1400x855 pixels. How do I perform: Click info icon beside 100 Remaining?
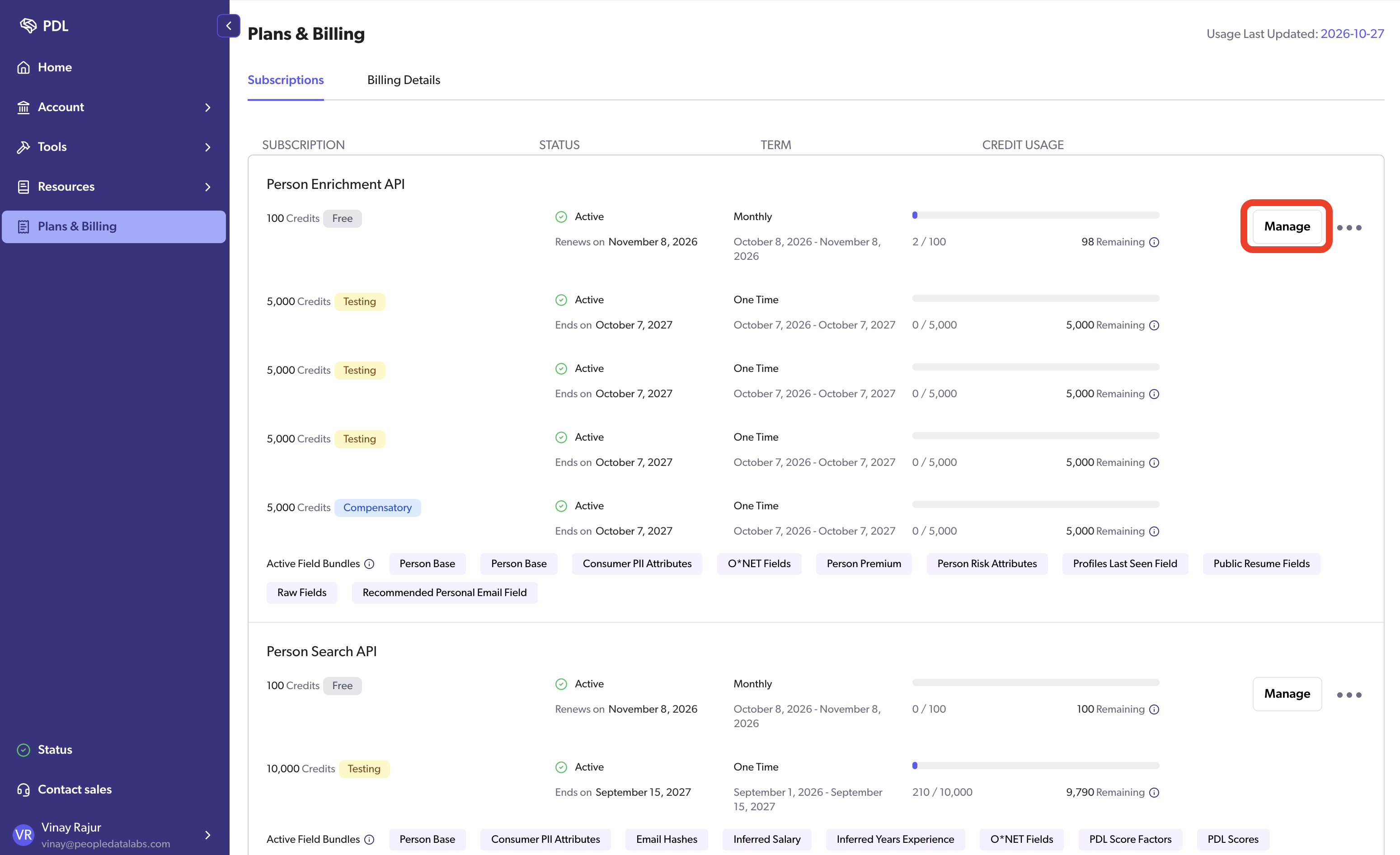coord(1154,709)
